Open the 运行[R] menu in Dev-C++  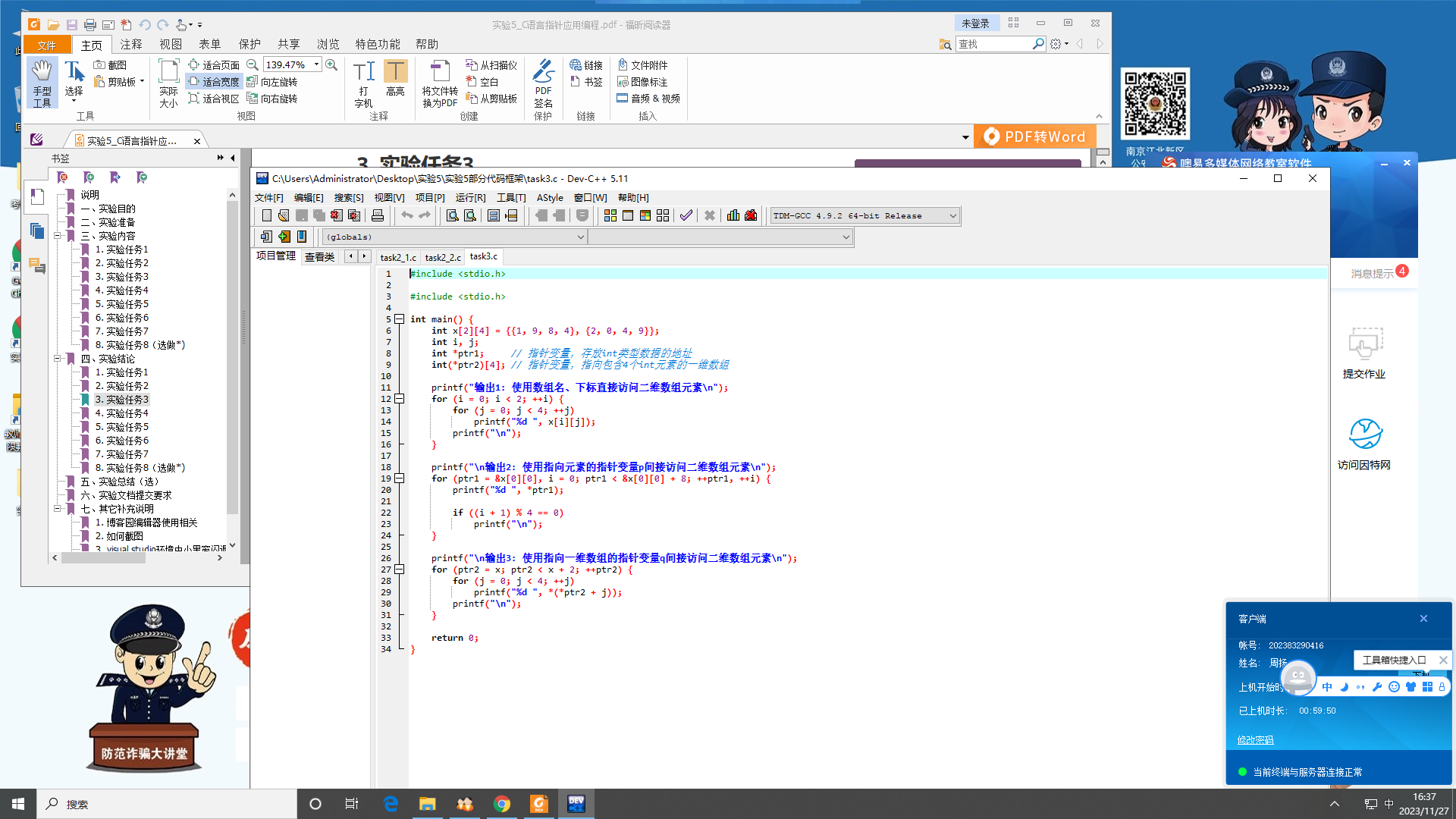tap(470, 198)
